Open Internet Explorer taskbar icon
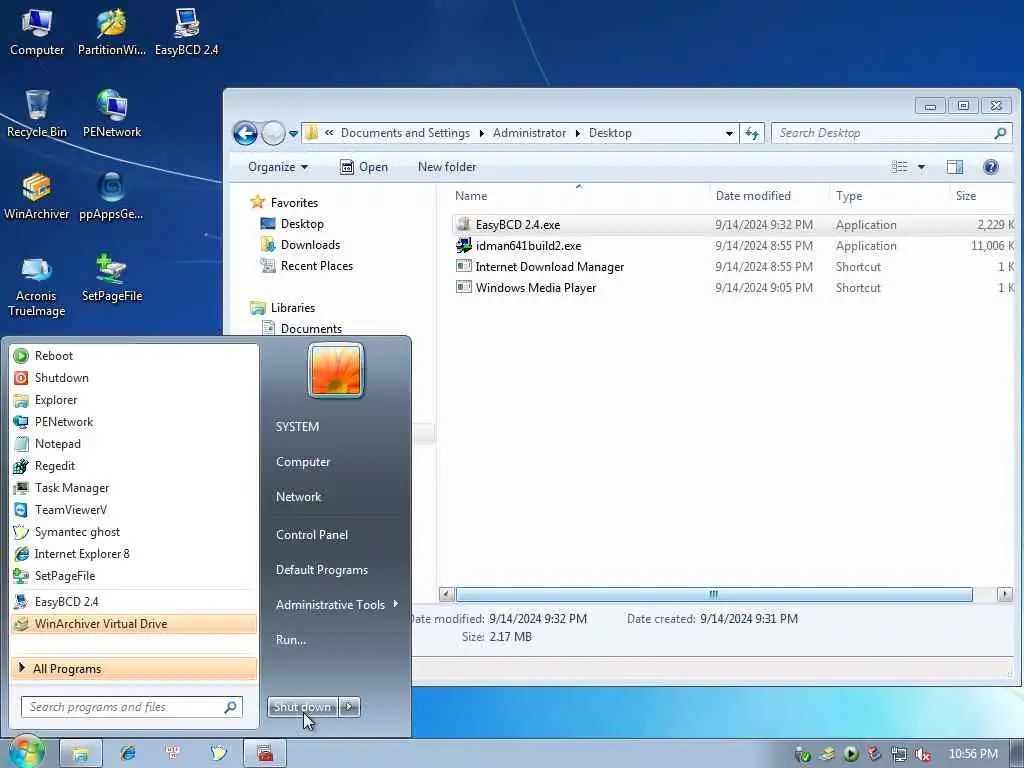The height and width of the screenshot is (768, 1024). click(x=127, y=754)
